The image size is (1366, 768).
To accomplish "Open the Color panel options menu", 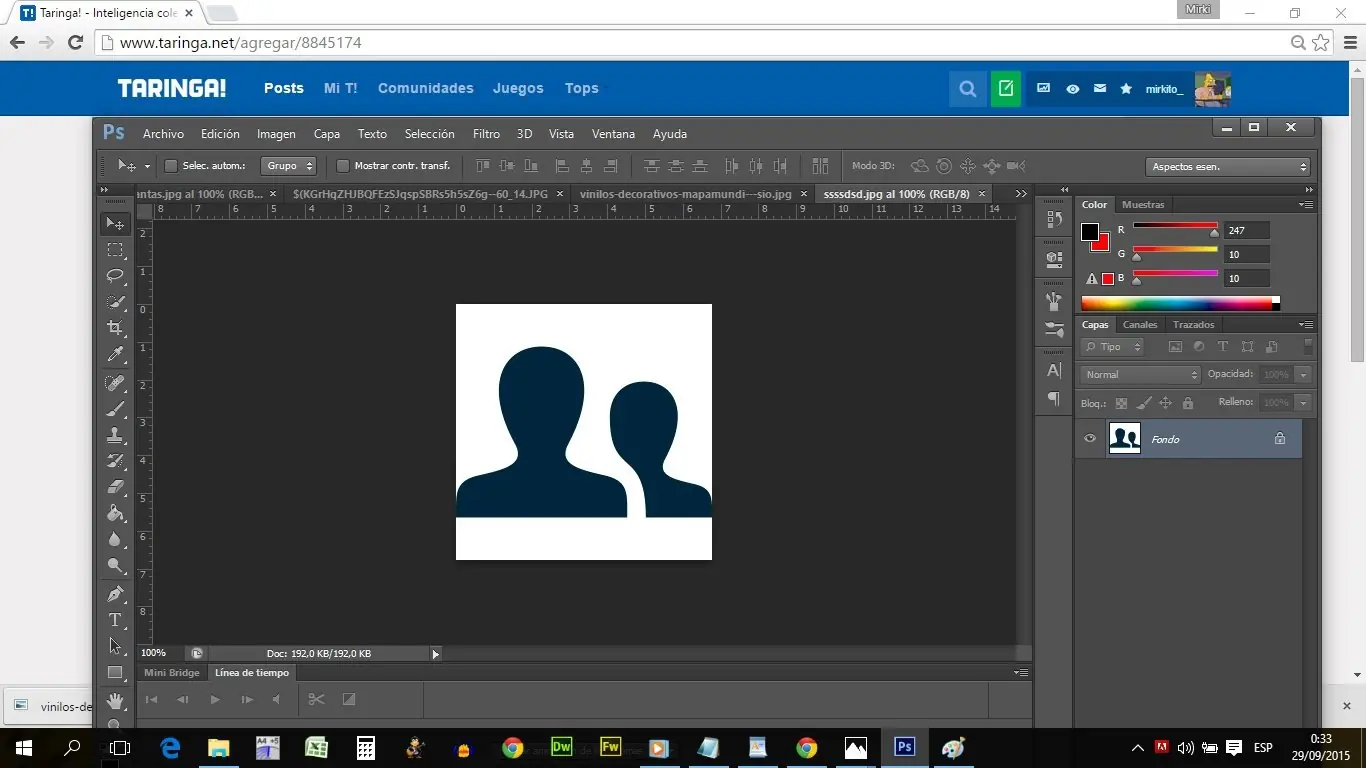I will (1306, 205).
